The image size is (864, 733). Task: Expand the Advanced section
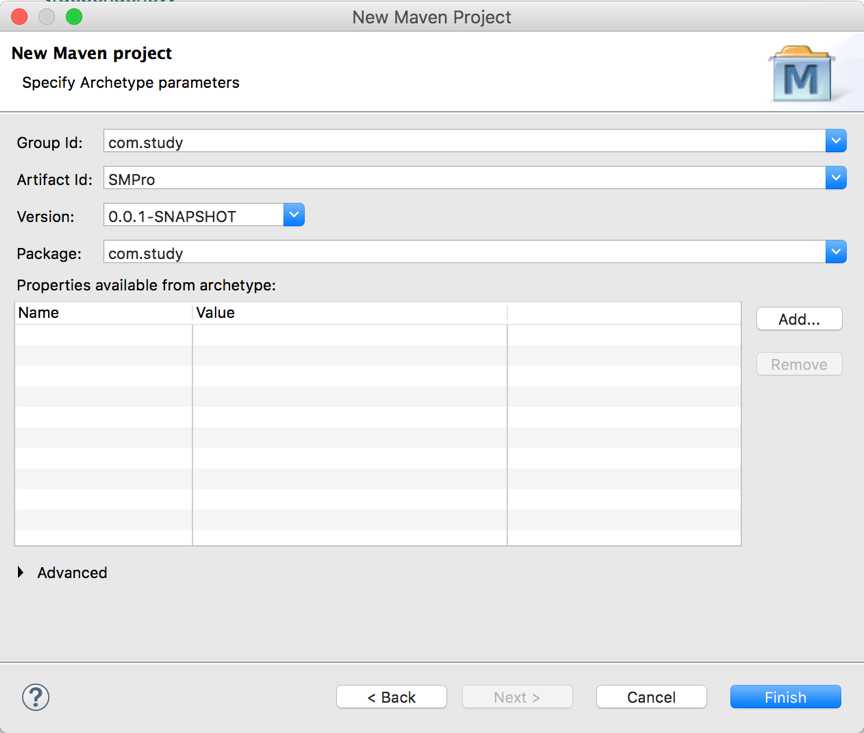point(20,573)
